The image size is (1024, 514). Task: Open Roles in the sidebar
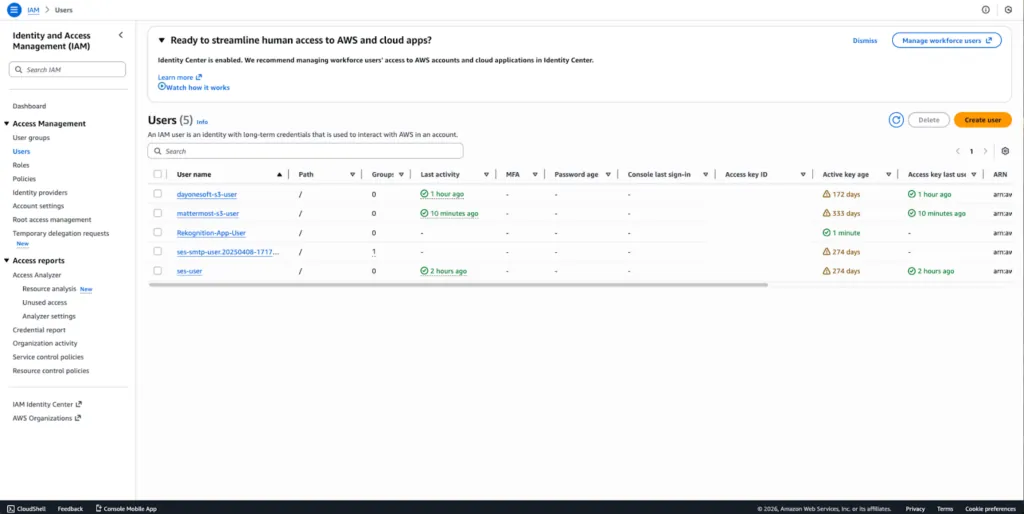click(x=21, y=165)
